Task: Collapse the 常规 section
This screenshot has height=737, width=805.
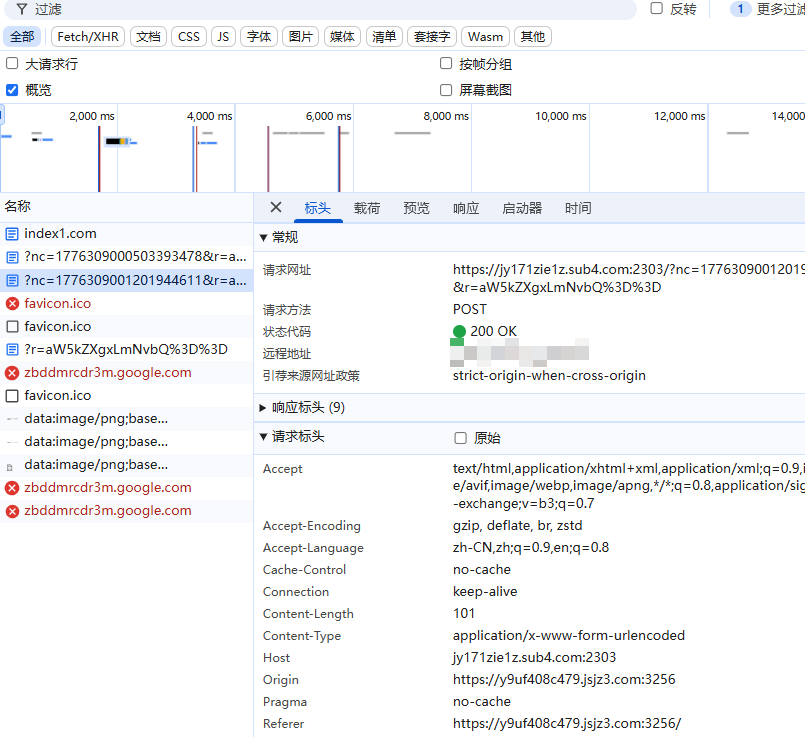Action: pyautogui.click(x=264, y=238)
